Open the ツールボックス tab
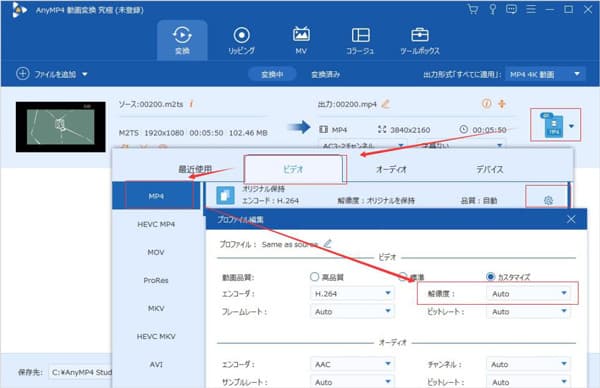The width and height of the screenshot is (600, 388). coord(420,40)
